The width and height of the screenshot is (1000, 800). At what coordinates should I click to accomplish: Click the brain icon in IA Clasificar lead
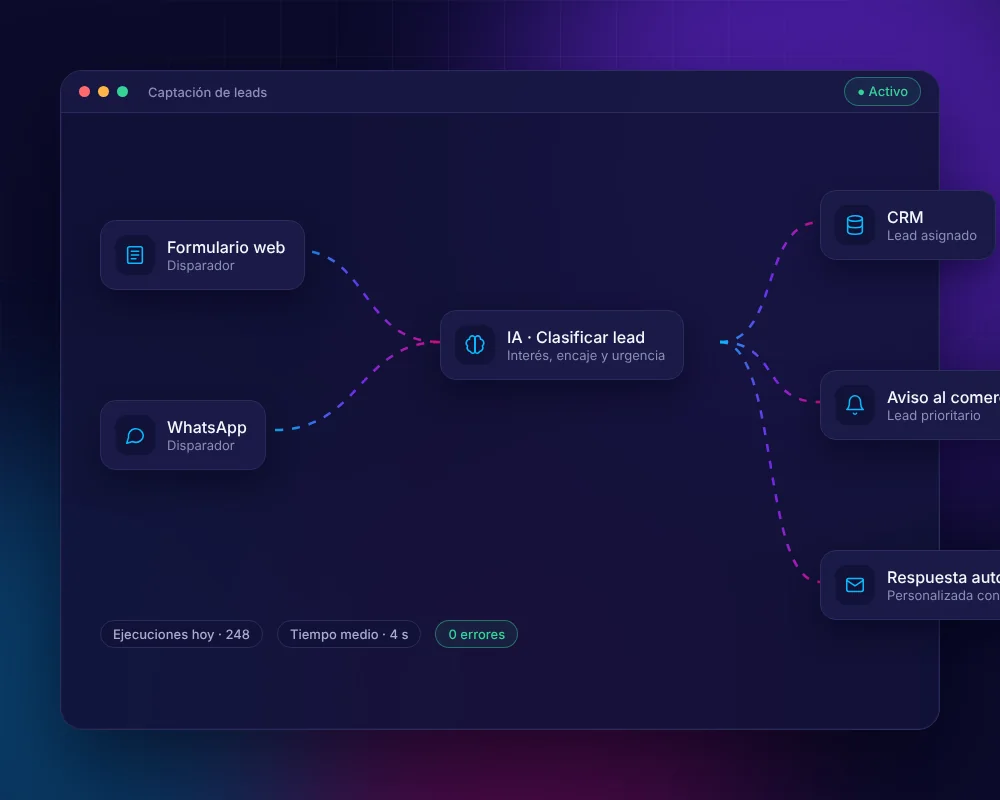click(474, 344)
